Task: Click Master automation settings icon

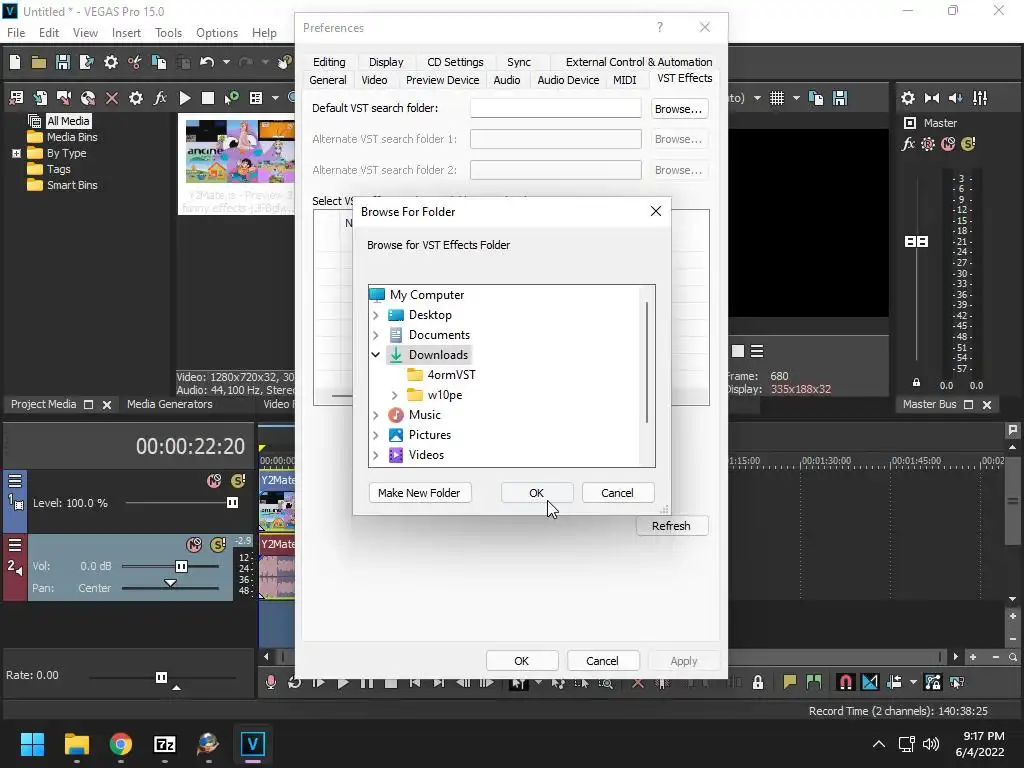Action: 928,144
